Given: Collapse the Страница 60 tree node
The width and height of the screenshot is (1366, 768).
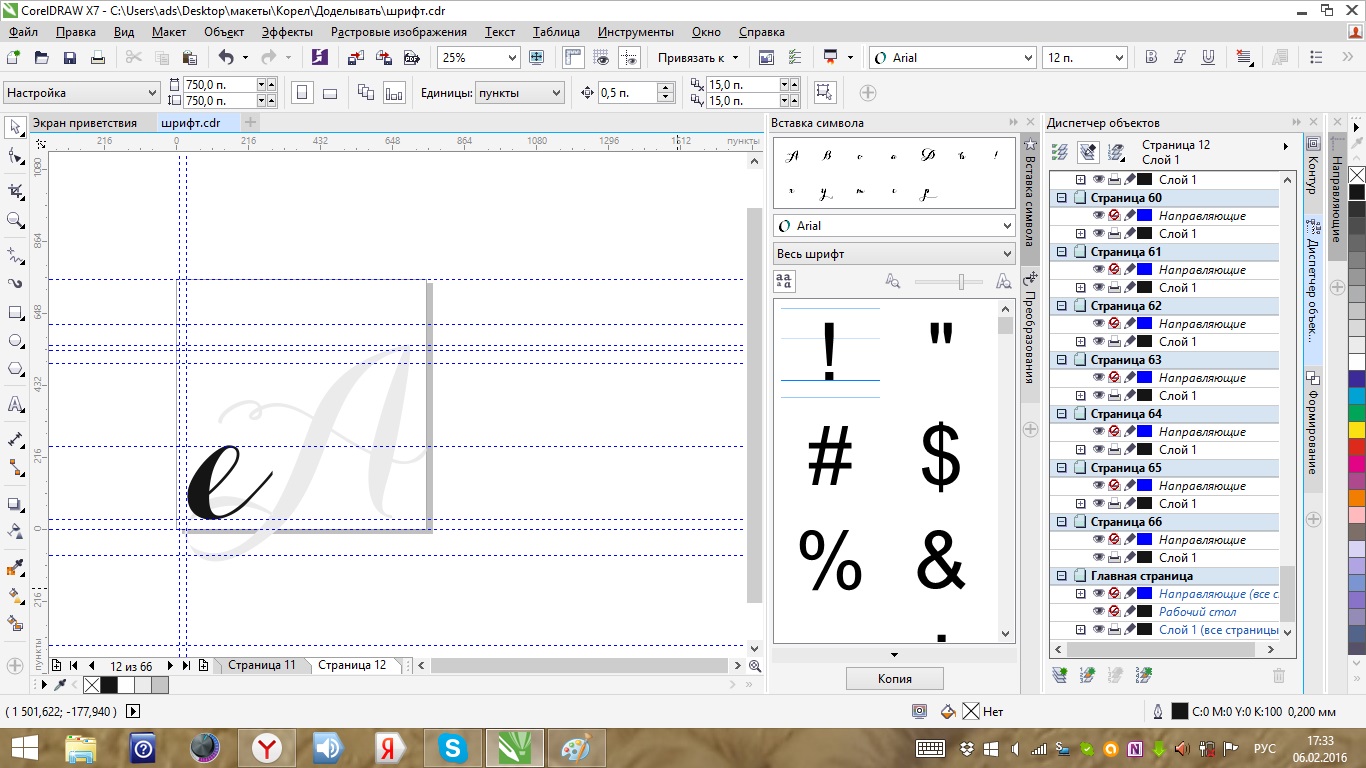Looking at the screenshot, I should pyautogui.click(x=1062, y=198).
